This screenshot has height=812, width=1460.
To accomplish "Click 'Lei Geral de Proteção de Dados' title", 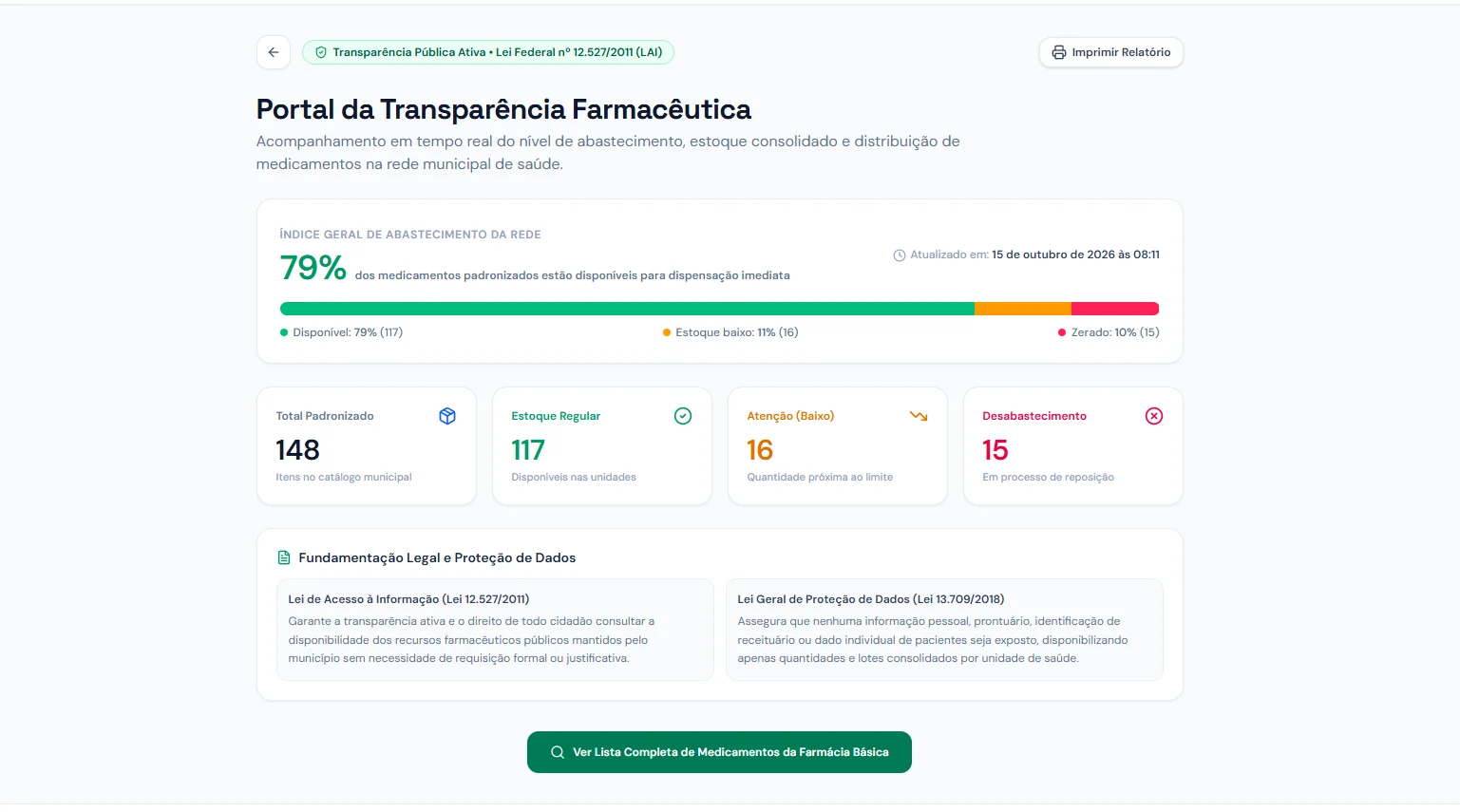I will click(870, 599).
